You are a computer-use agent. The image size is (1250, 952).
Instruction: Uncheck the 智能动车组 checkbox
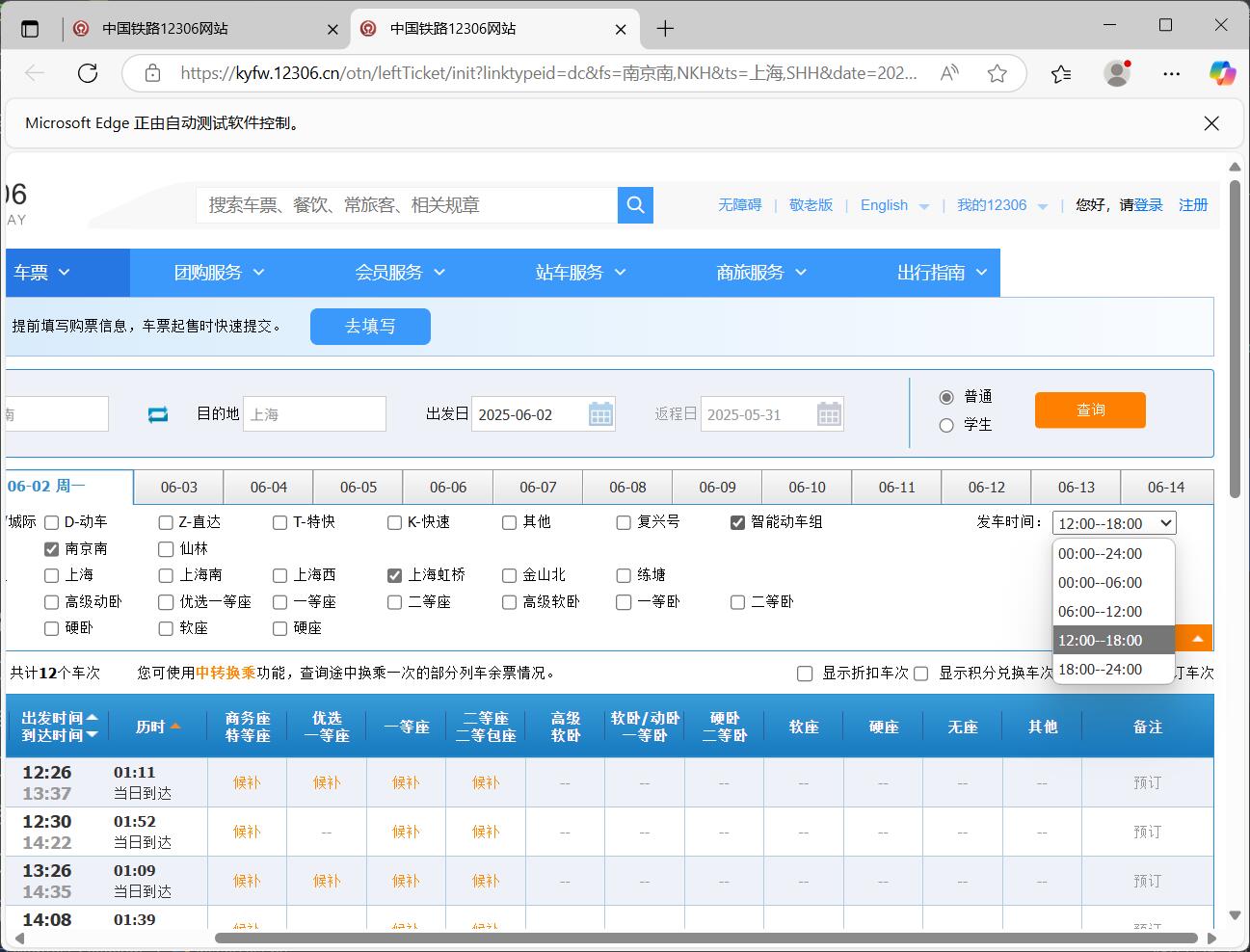coord(737,522)
